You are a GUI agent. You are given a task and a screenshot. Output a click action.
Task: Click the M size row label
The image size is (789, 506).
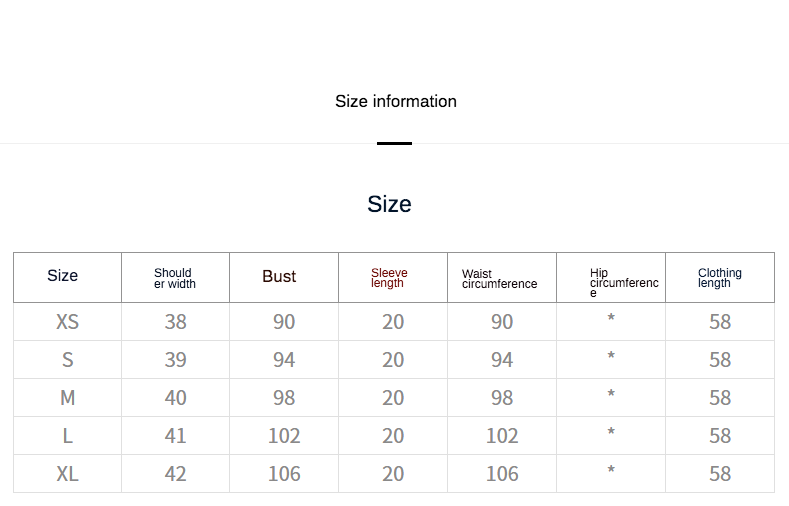click(67, 398)
